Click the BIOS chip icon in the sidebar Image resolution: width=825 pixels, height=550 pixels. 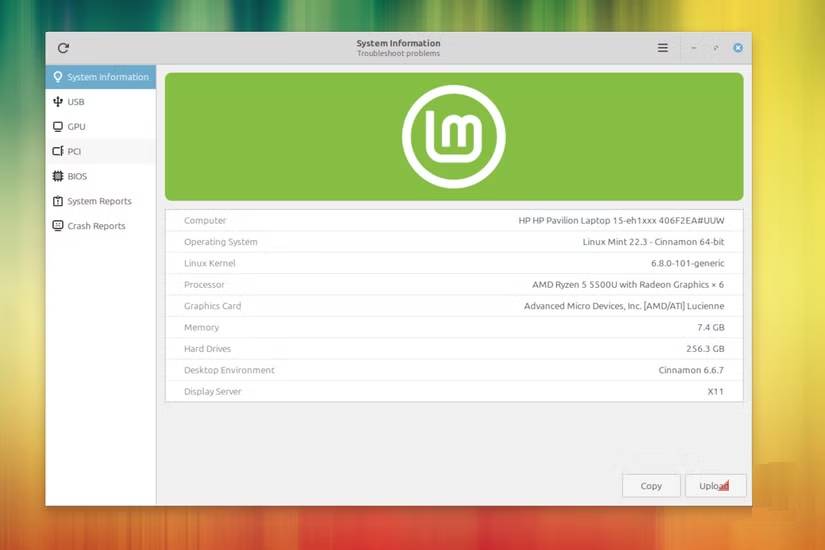(x=57, y=176)
